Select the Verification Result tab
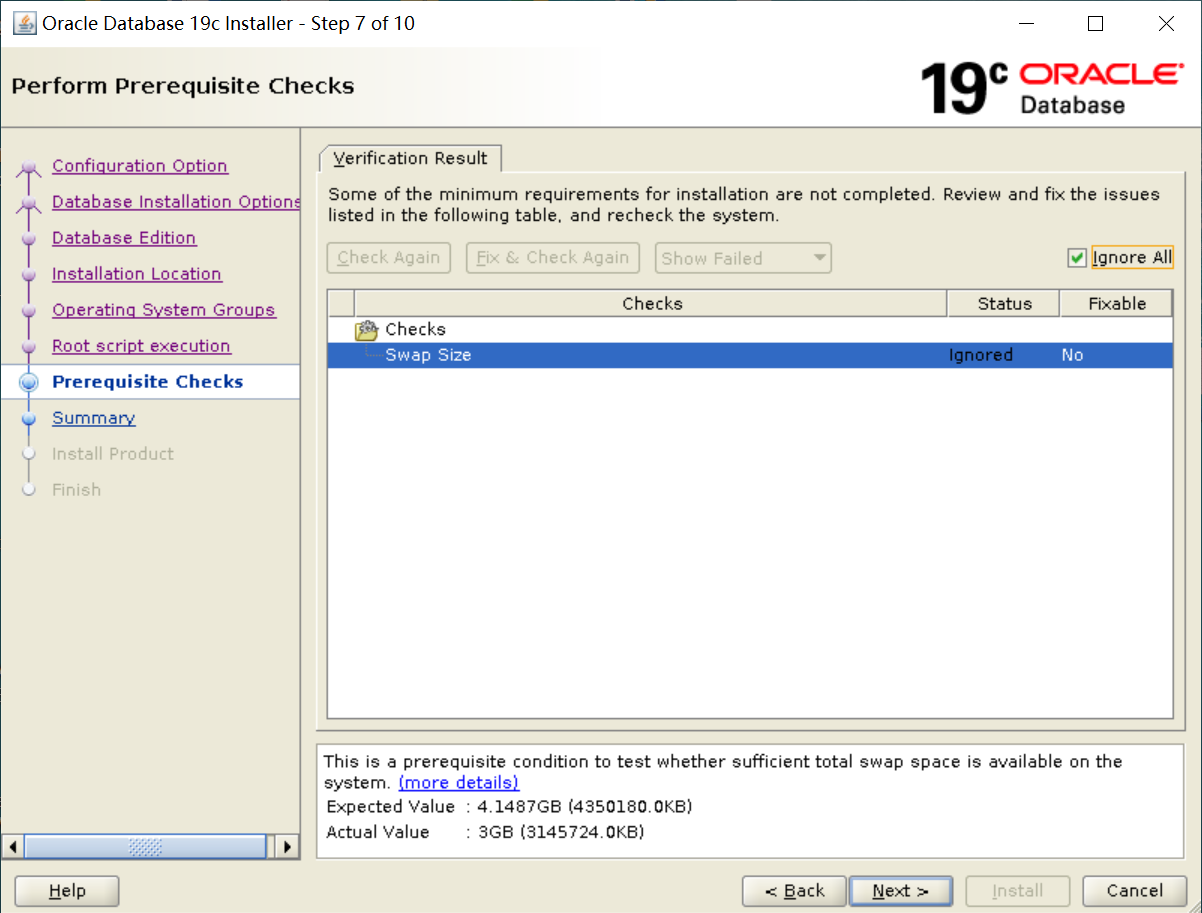Image resolution: width=1202 pixels, height=913 pixels. (410, 158)
